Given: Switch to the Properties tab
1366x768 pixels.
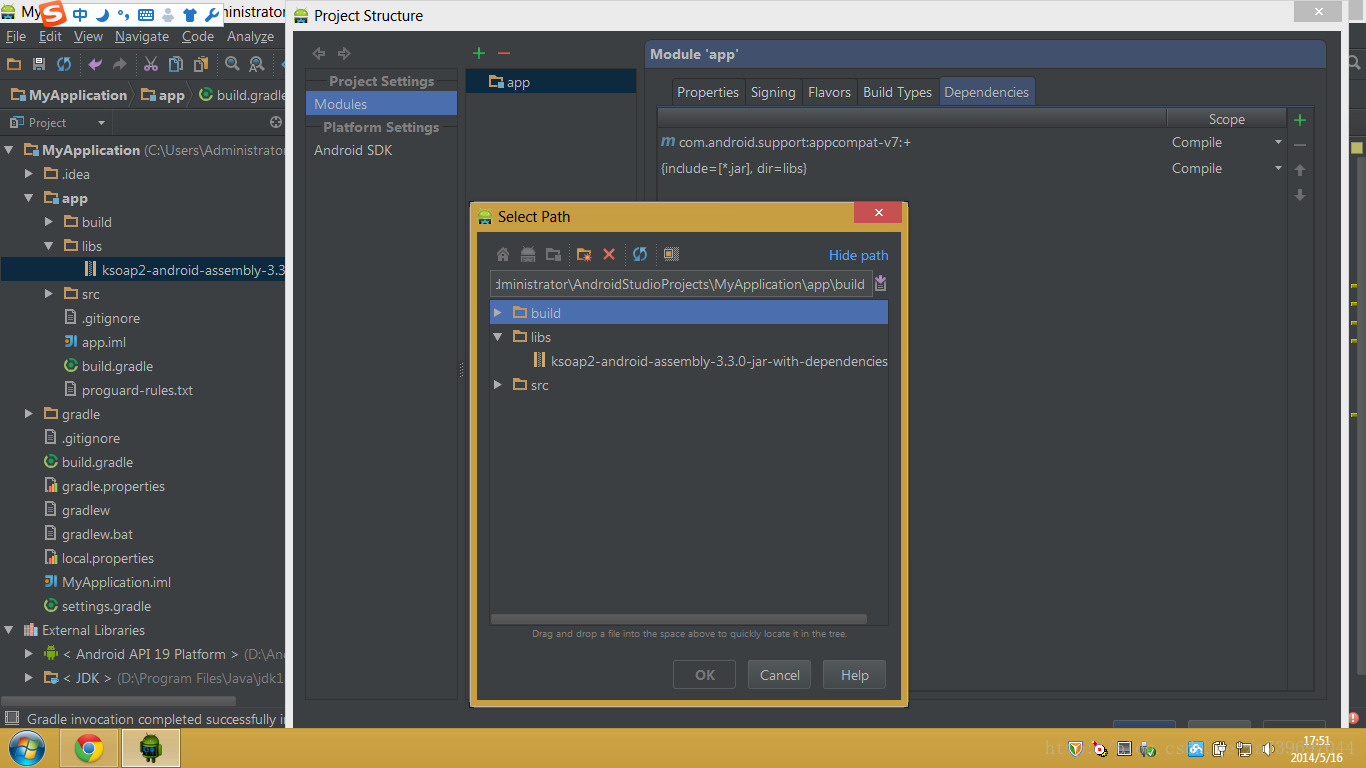Looking at the screenshot, I should click(708, 92).
